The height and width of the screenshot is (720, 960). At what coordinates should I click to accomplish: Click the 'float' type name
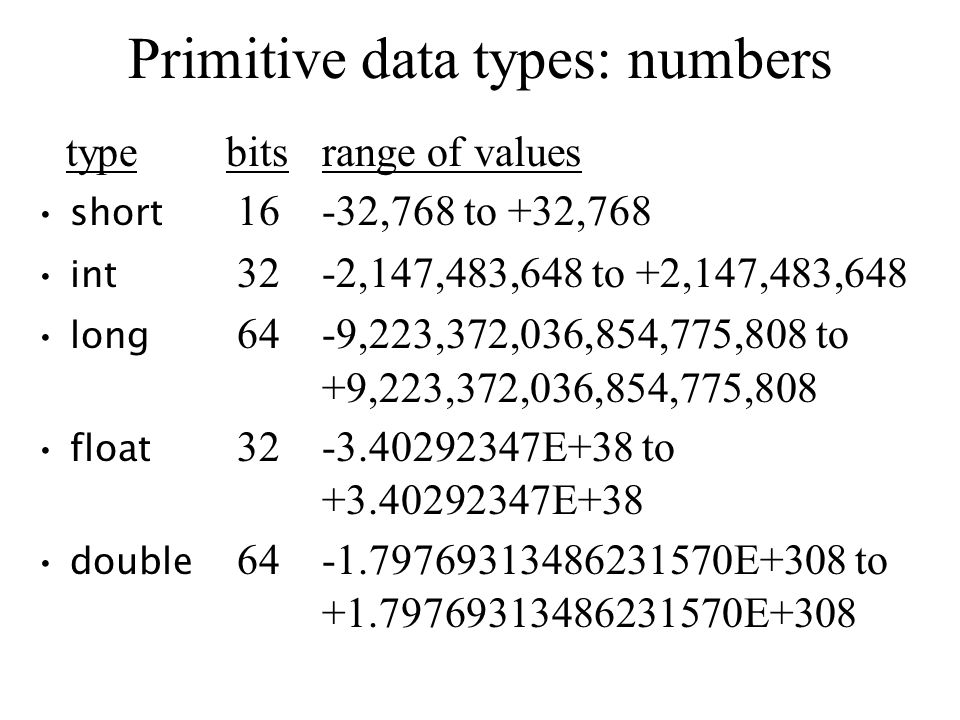(110, 448)
